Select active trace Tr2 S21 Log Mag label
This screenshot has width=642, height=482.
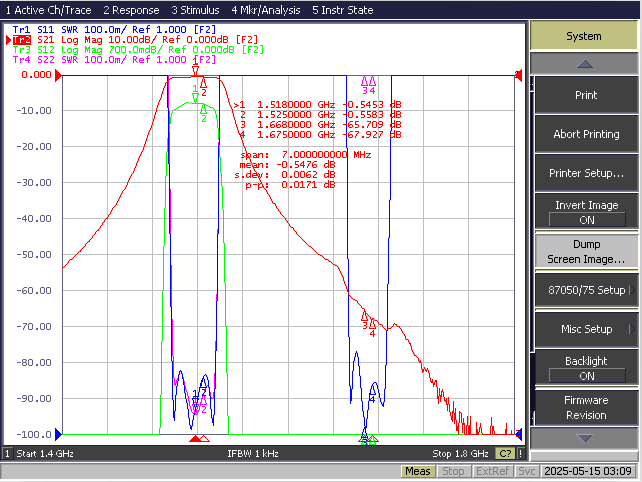click(136, 40)
